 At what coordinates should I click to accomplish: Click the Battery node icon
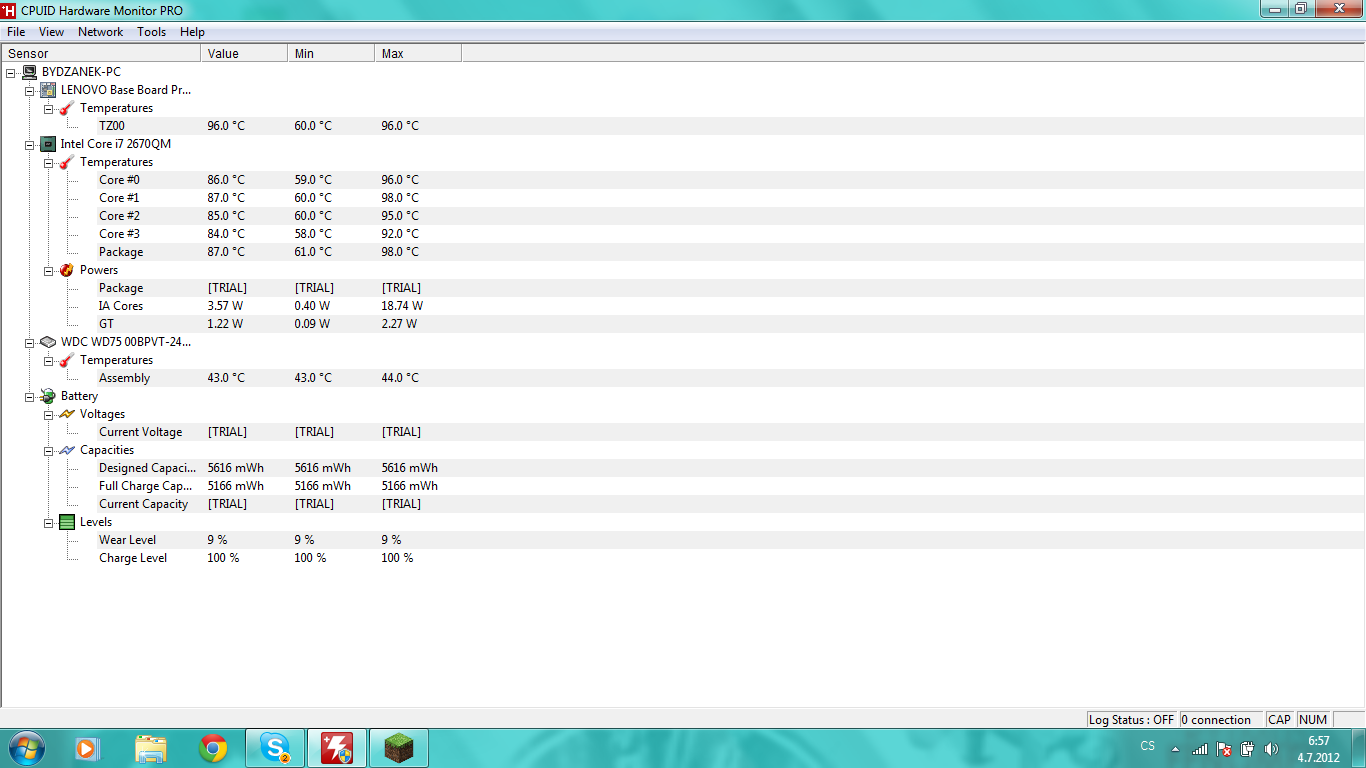(x=48, y=396)
